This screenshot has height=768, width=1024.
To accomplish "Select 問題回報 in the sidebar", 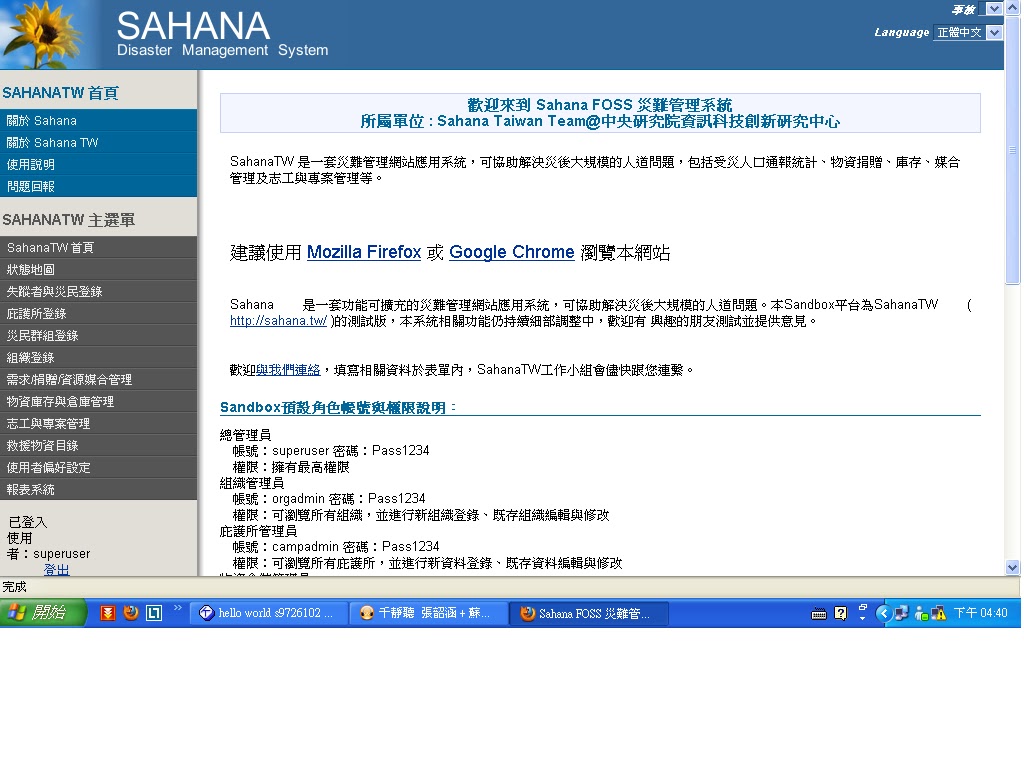I will point(98,187).
